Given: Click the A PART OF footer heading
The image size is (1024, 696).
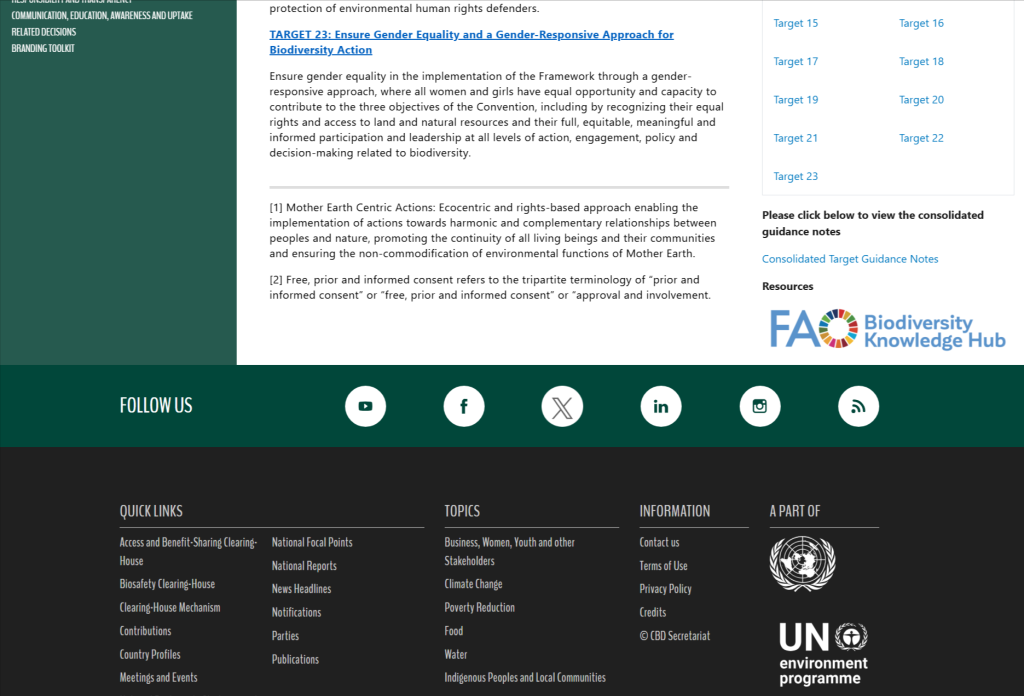Looking at the screenshot, I should click(794, 511).
